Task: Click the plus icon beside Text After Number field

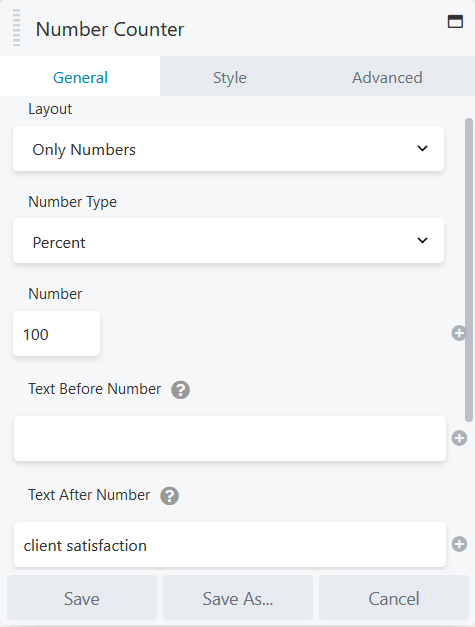Action: [x=459, y=544]
